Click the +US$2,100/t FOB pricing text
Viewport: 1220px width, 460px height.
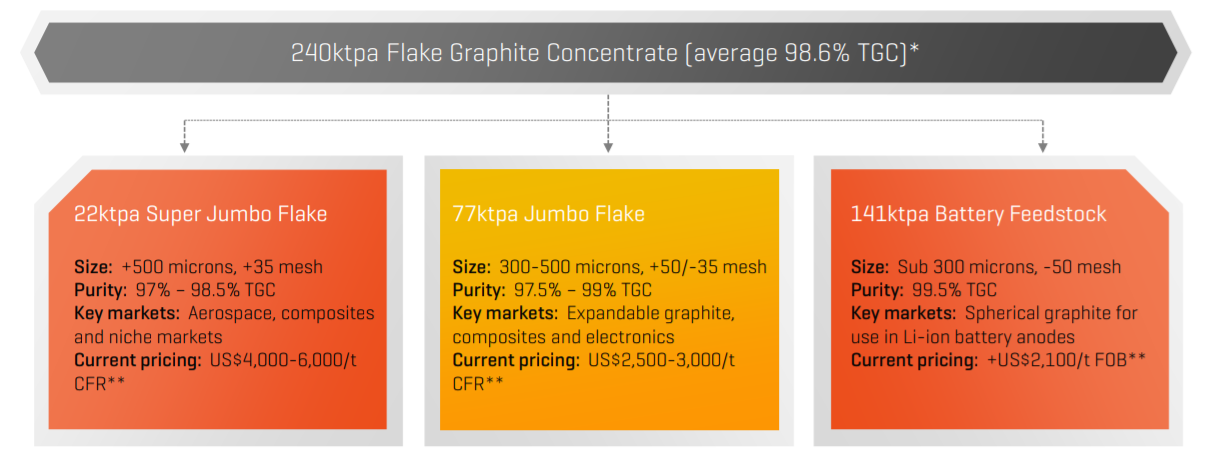click(1062, 361)
